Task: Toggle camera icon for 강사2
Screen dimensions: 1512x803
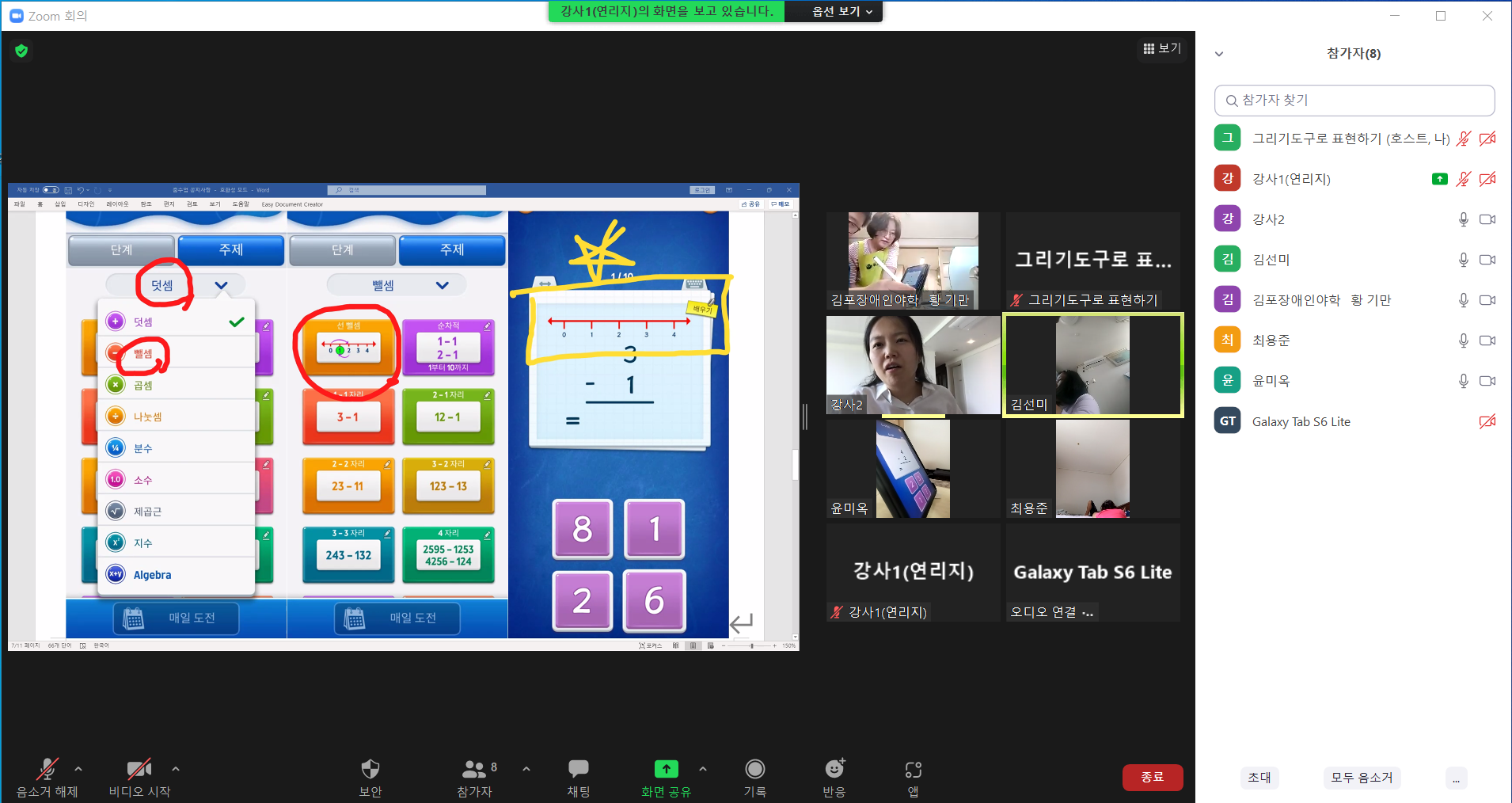Action: click(1487, 219)
